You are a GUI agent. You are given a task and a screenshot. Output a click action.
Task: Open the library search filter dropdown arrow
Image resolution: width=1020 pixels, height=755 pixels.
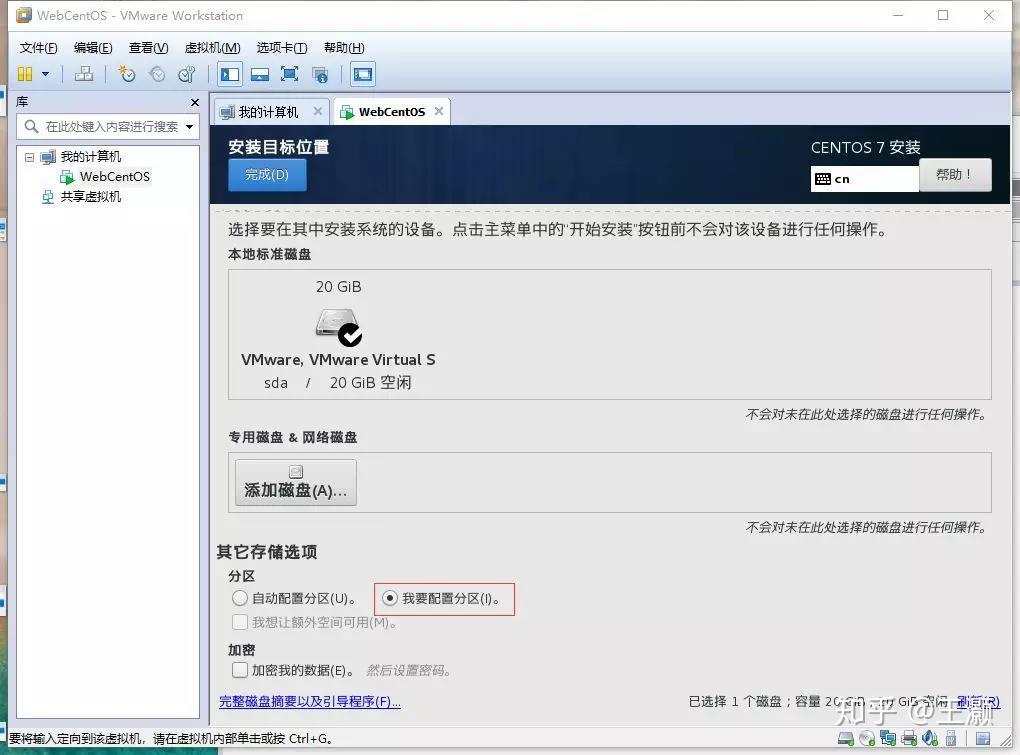[x=189, y=126]
